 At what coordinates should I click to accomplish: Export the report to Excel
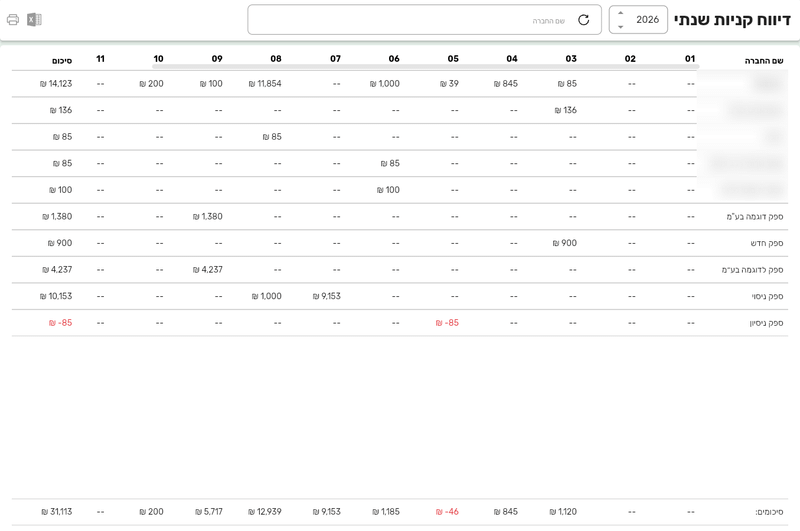tap(34, 20)
